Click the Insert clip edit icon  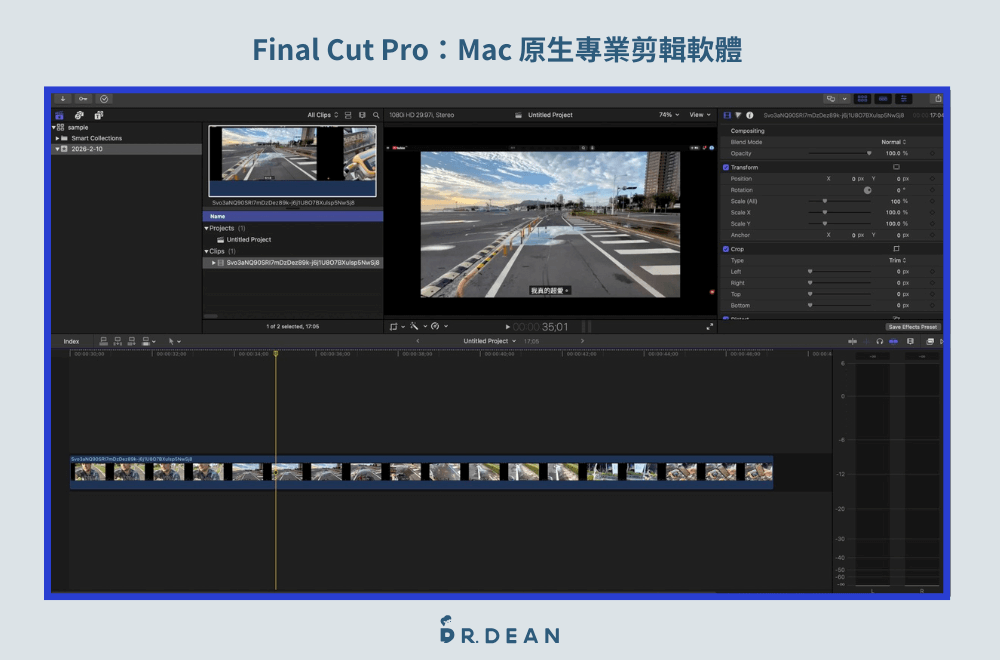pos(117,342)
